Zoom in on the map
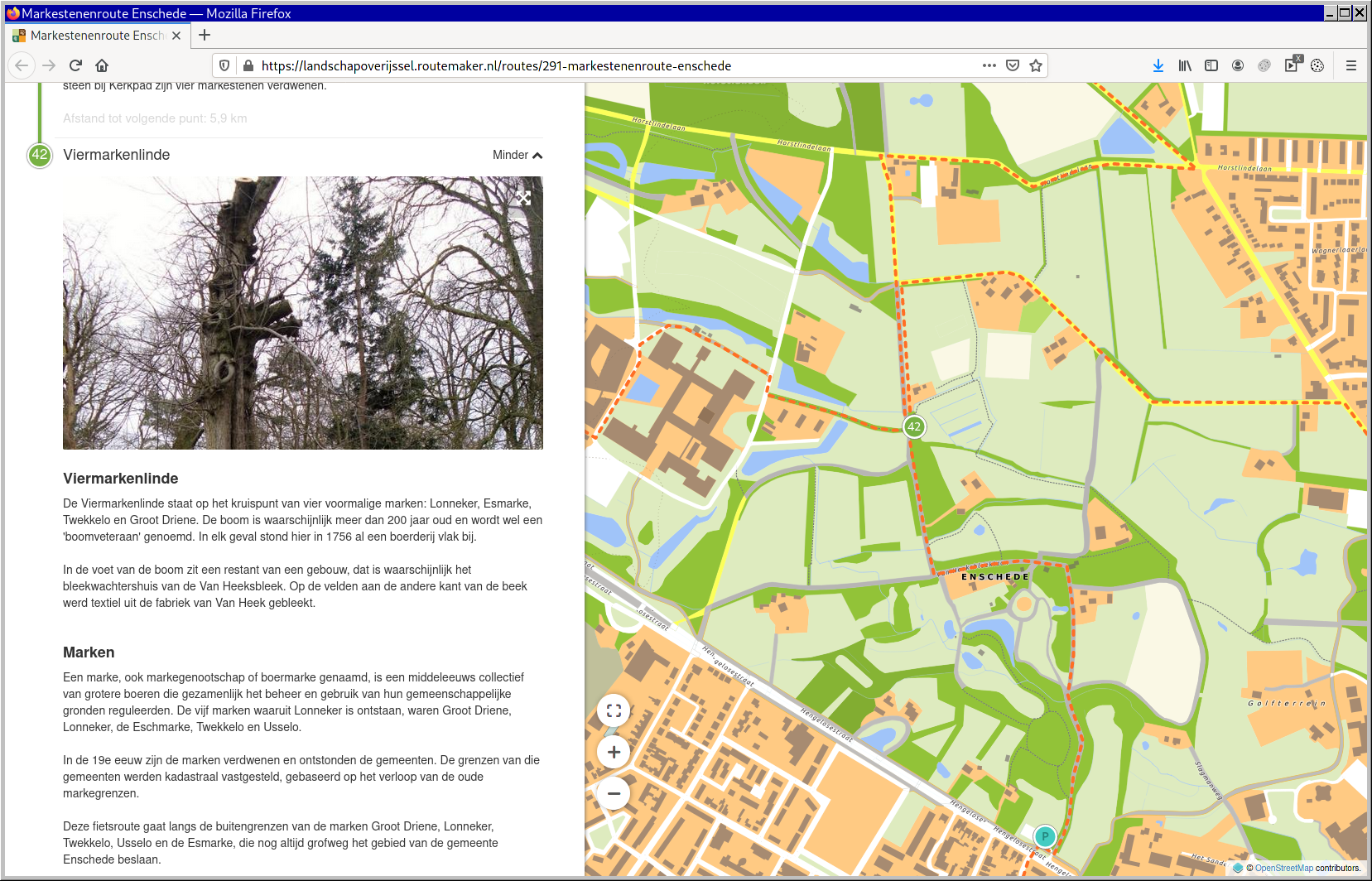The width and height of the screenshot is (1372, 881). point(614,752)
